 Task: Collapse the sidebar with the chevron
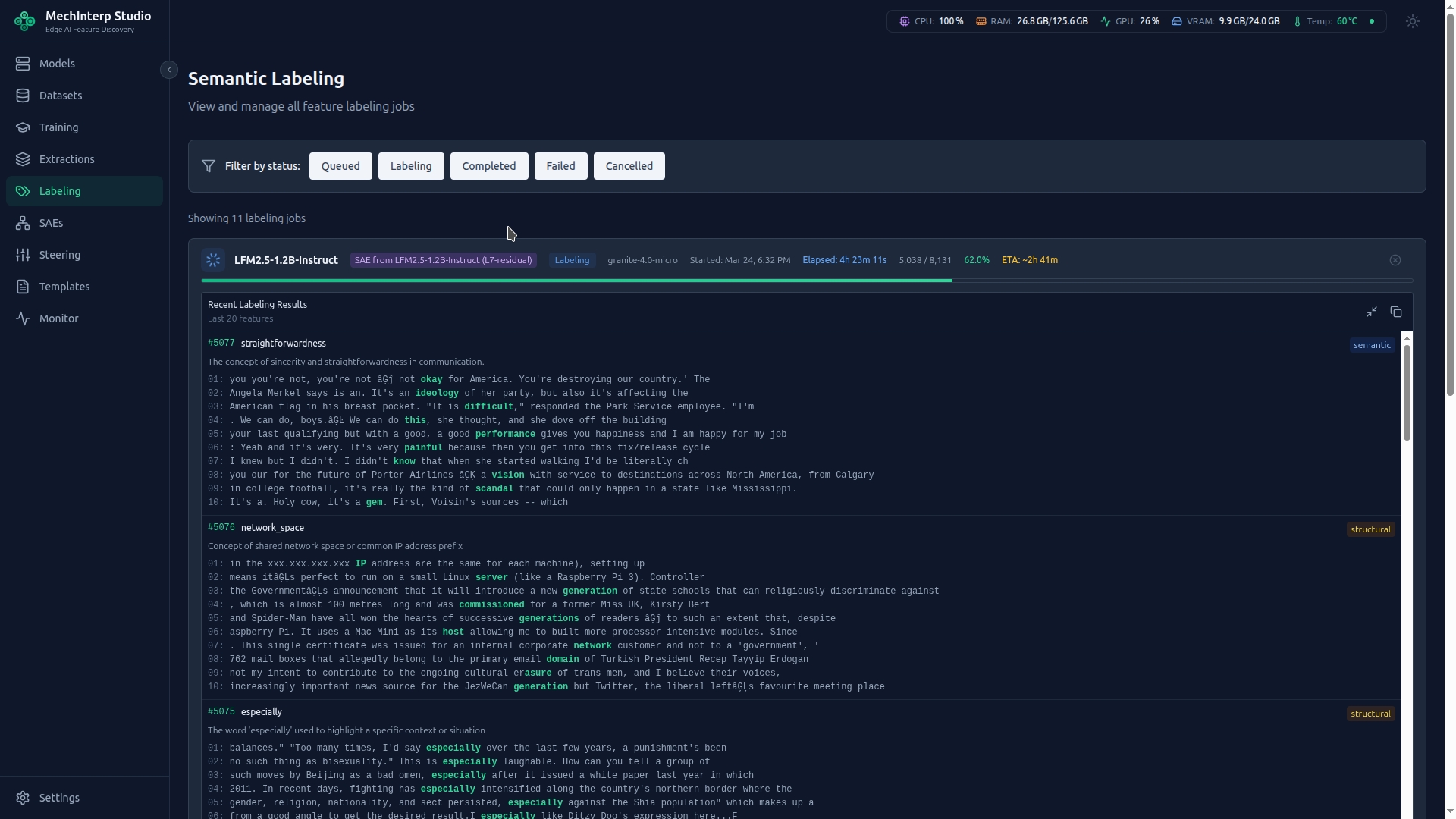pyautogui.click(x=169, y=70)
